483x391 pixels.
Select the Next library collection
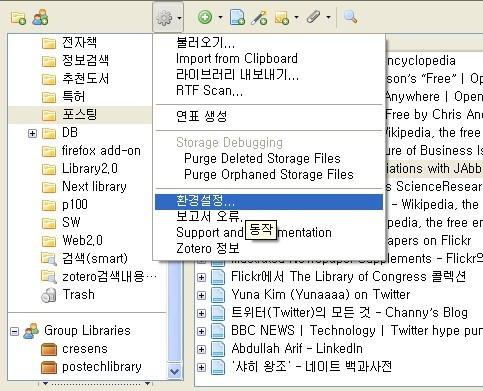tap(94, 187)
